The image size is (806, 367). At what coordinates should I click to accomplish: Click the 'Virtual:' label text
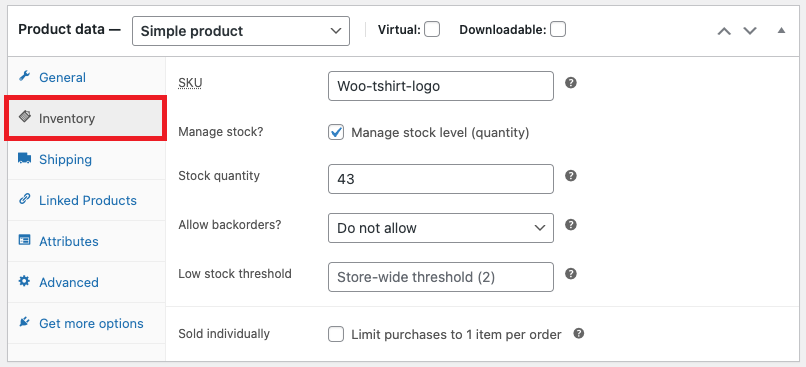tap(399, 30)
